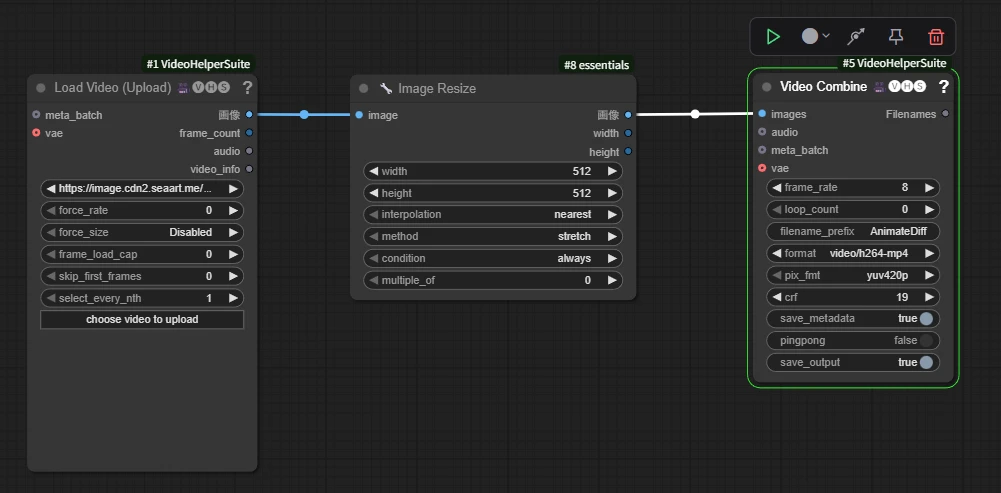
Task: Open the force_size Disabled dropdown
Action: coord(142,233)
